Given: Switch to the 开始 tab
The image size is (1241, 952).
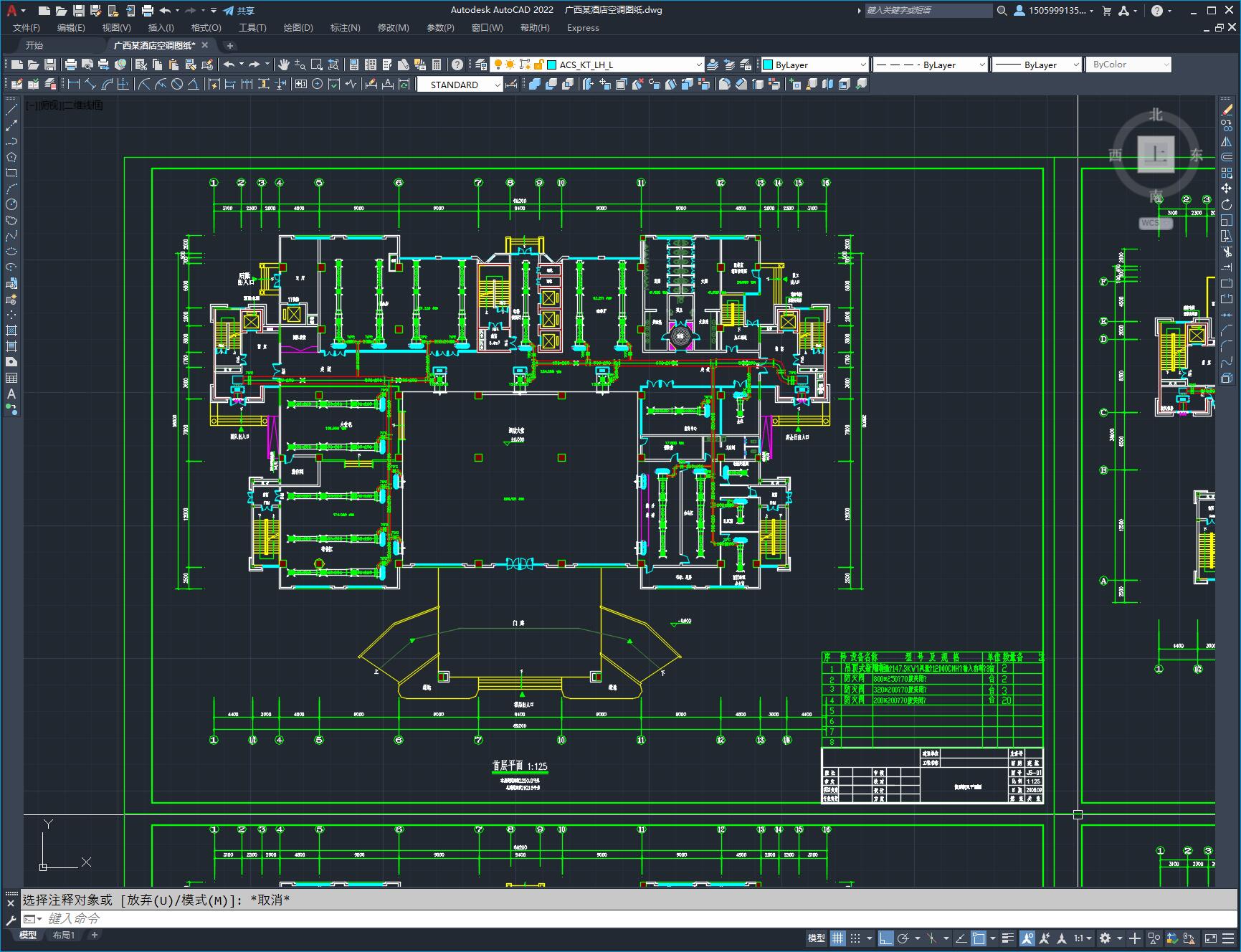Looking at the screenshot, I should click(x=34, y=45).
